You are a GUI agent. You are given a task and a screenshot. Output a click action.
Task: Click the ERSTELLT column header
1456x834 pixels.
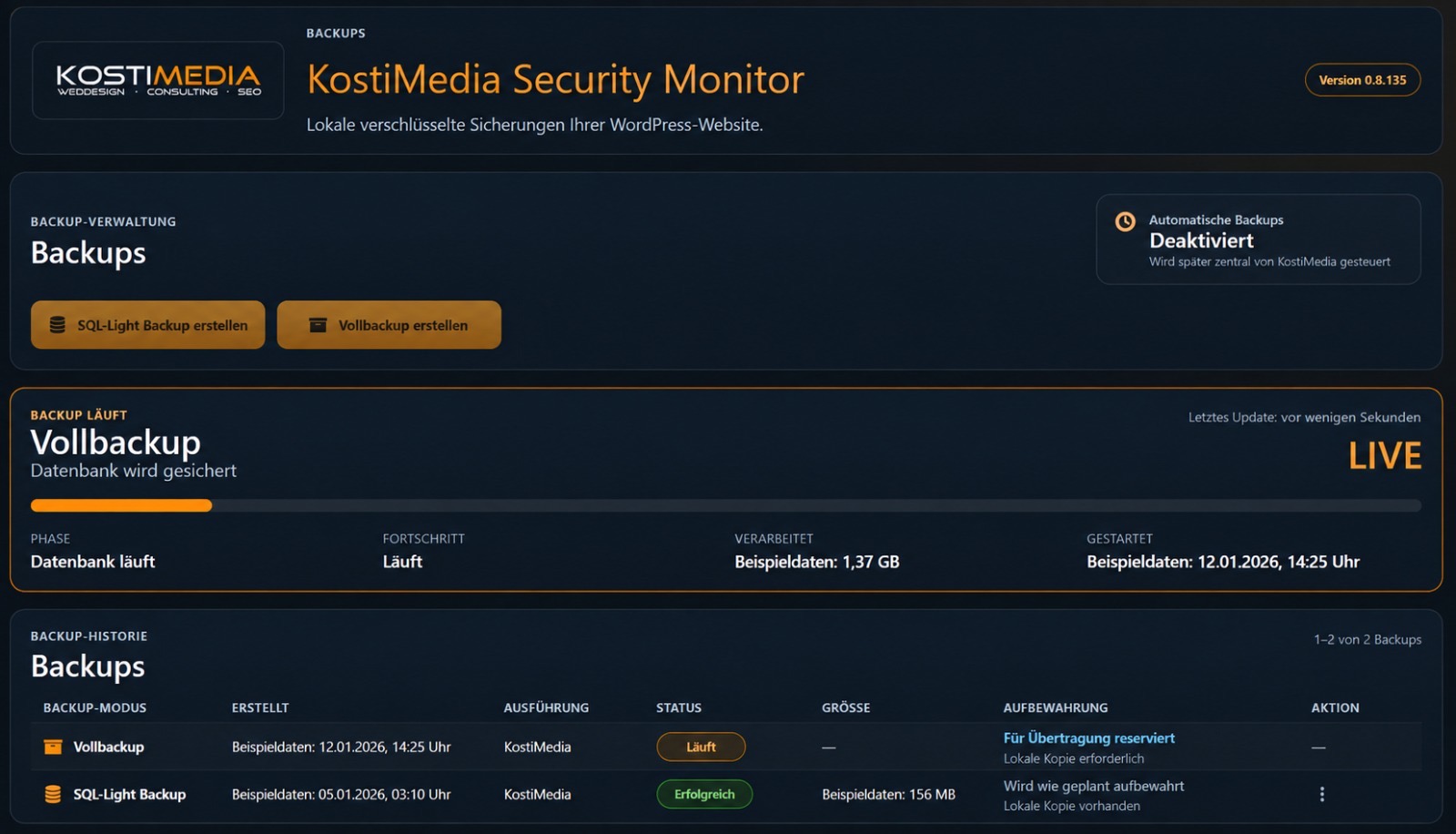[260, 707]
